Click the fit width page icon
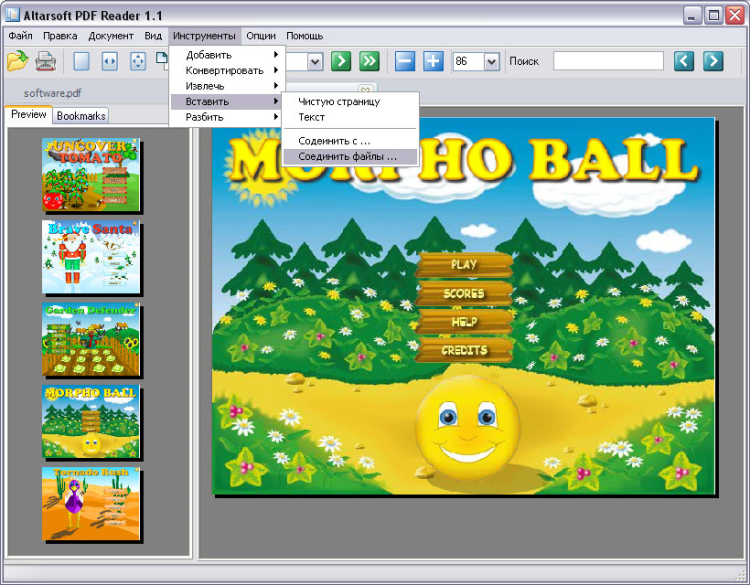 [x=109, y=61]
